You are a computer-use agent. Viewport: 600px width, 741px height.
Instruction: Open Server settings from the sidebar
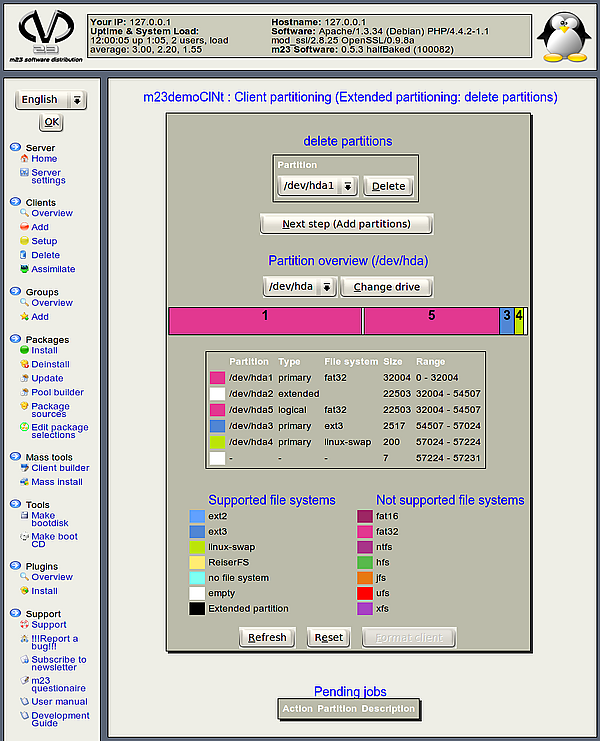pyautogui.click(x=48, y=176)
